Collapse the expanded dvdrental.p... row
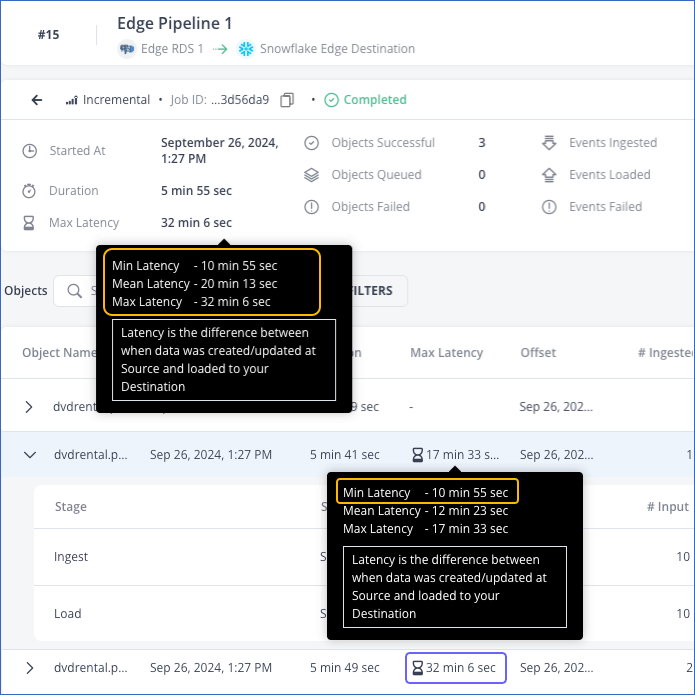Image resolution: width=695 pixels, height=695 pixels. [x=30, y=455]
